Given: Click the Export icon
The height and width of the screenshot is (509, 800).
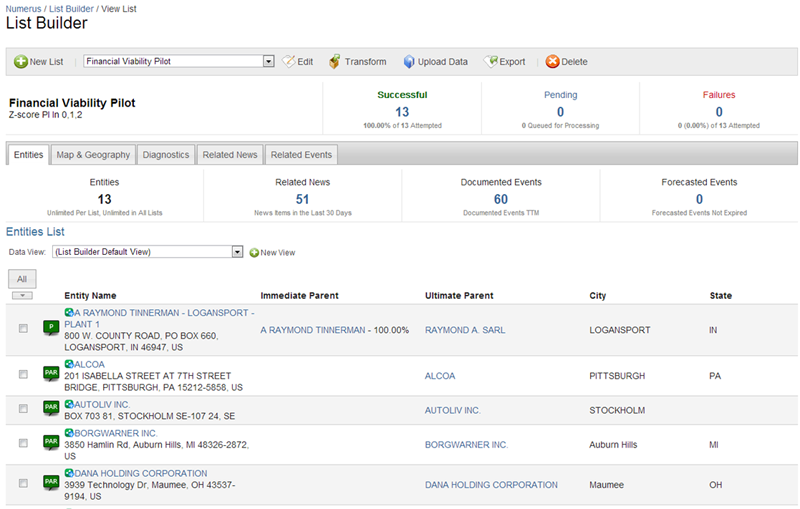Looking at the screenshot, I should tap(491, 62).
